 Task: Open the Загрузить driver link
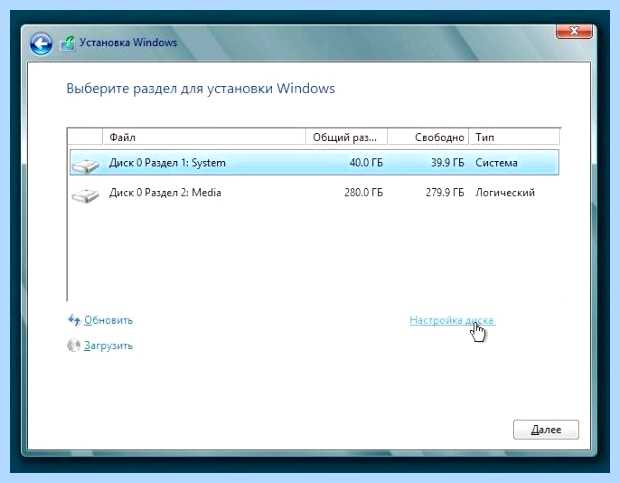[x=108, y=345]
